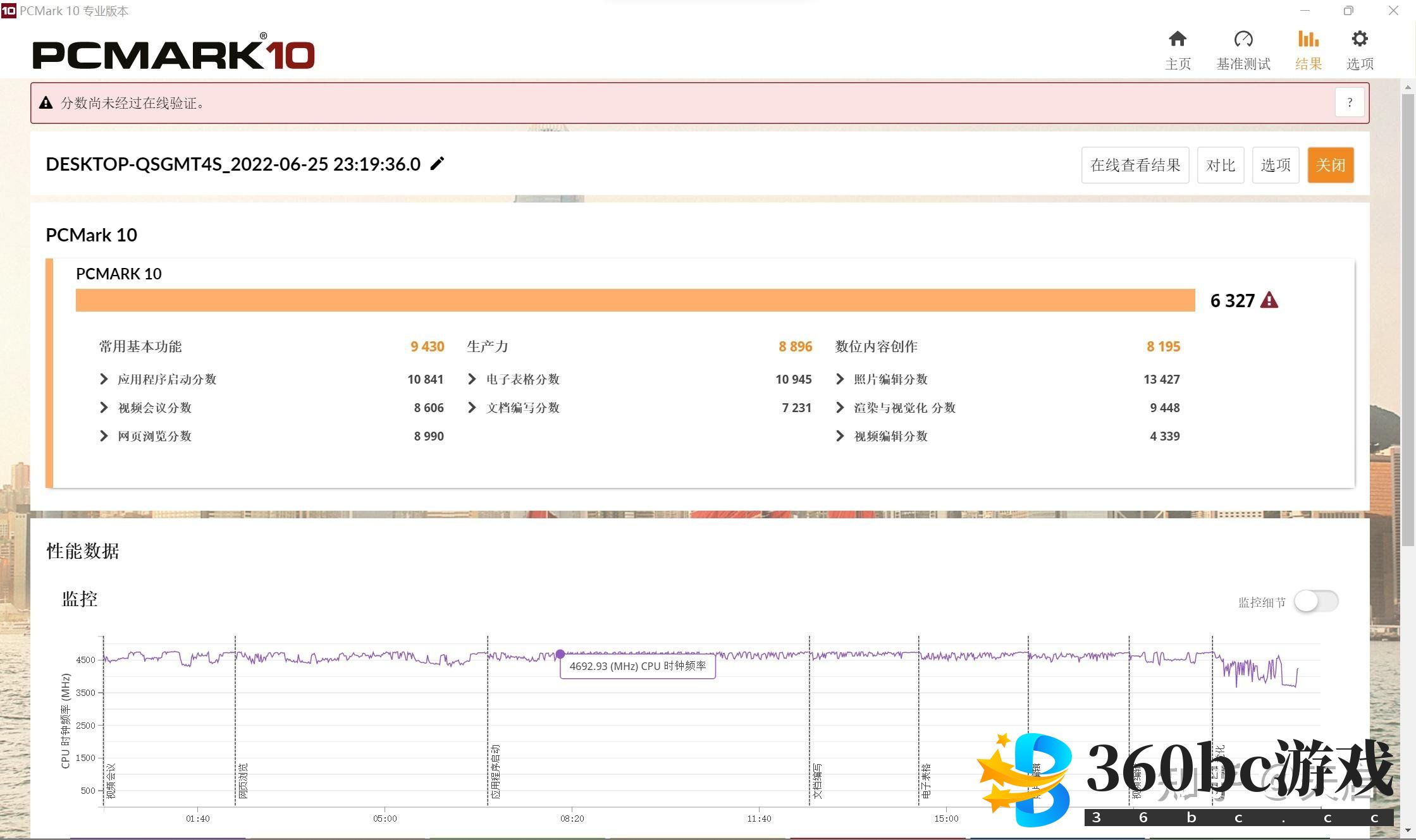Open the Home (主页) icon
The height and width of the screenshot is (840, 1416).
tap(1177, 40)
